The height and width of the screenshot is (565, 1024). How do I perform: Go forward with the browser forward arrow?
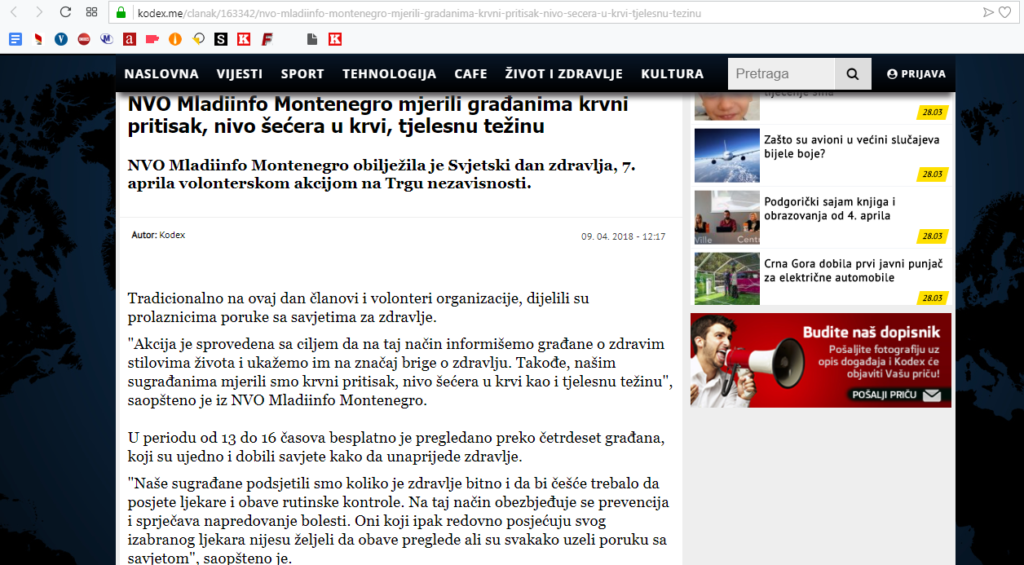click(x=39, y=12)
